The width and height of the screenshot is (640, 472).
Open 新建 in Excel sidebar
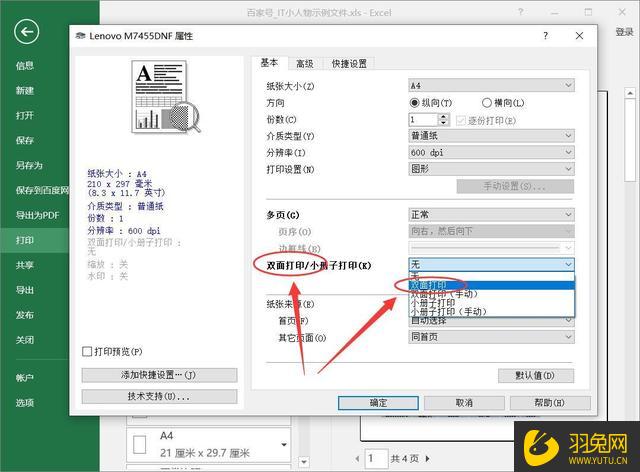pos(24,90)
